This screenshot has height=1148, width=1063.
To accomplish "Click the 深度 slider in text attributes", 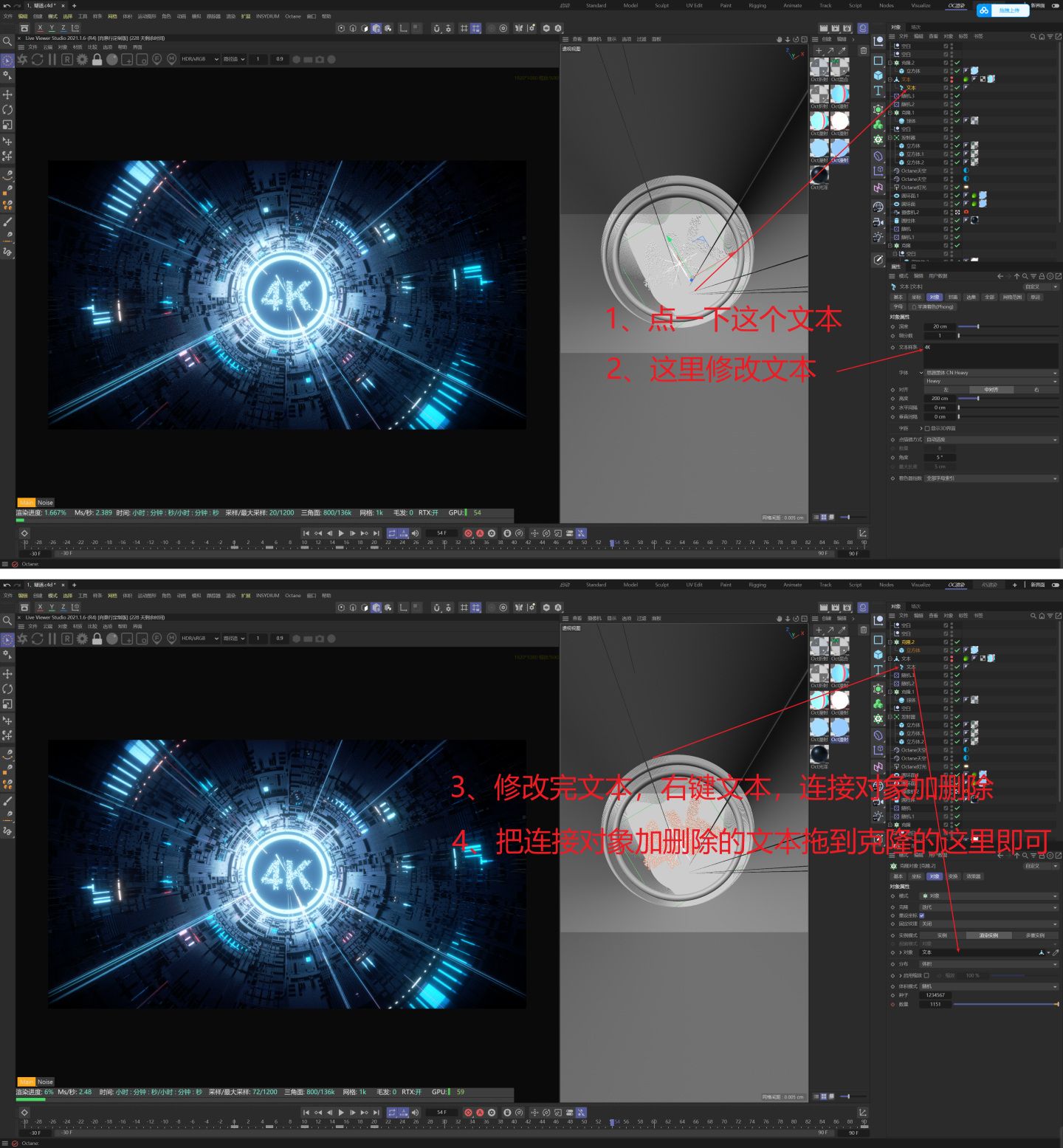I will [x=1008, y=326].
